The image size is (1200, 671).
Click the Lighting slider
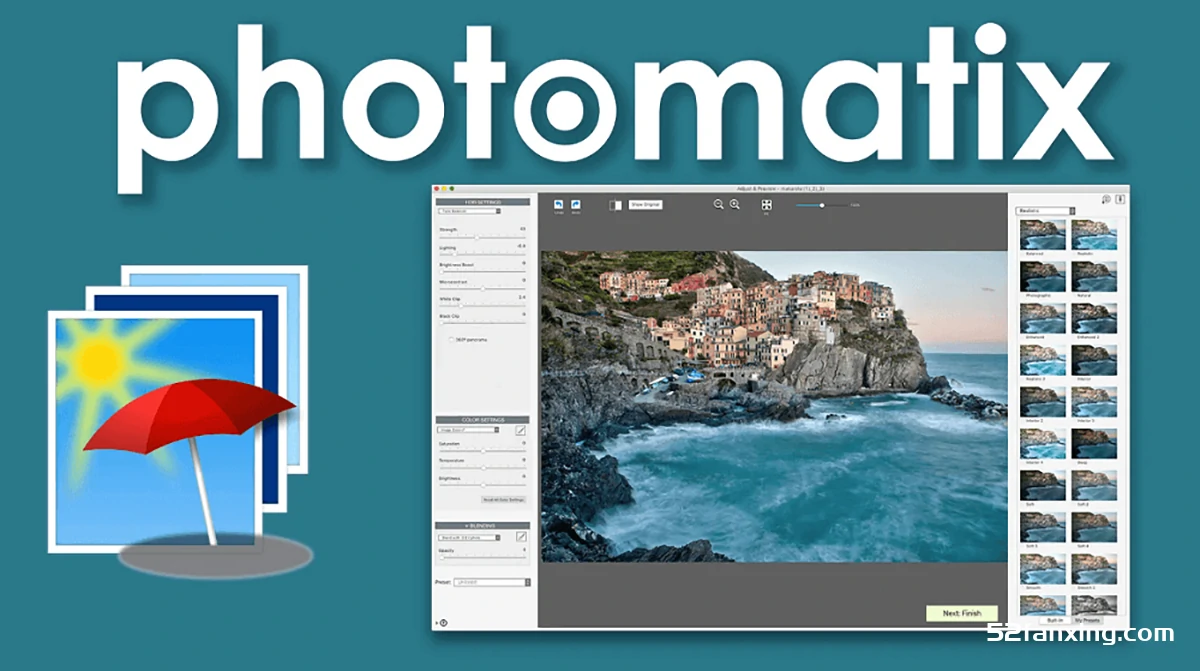pos(482,254)
